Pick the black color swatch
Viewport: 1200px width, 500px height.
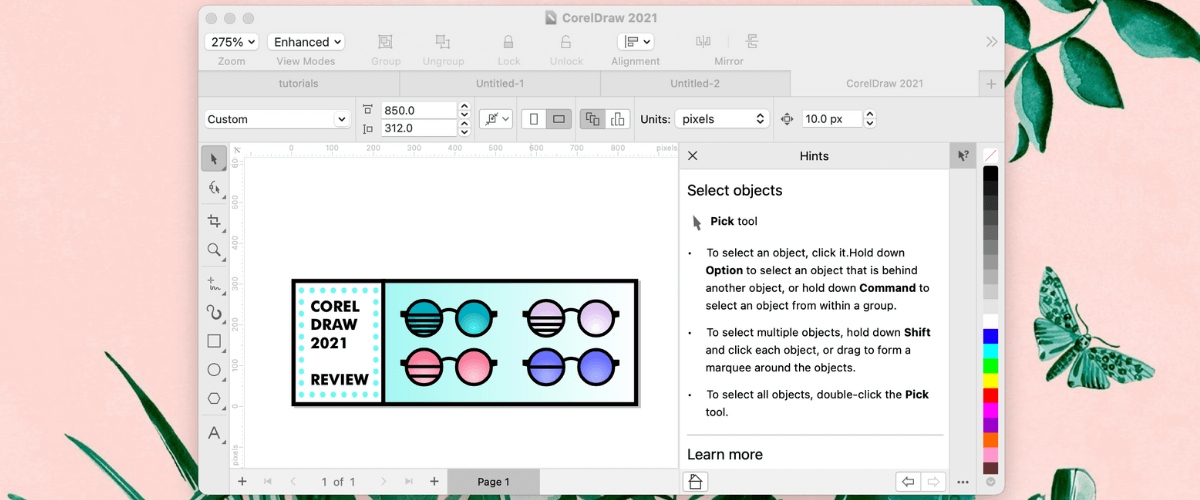point(990,173)
